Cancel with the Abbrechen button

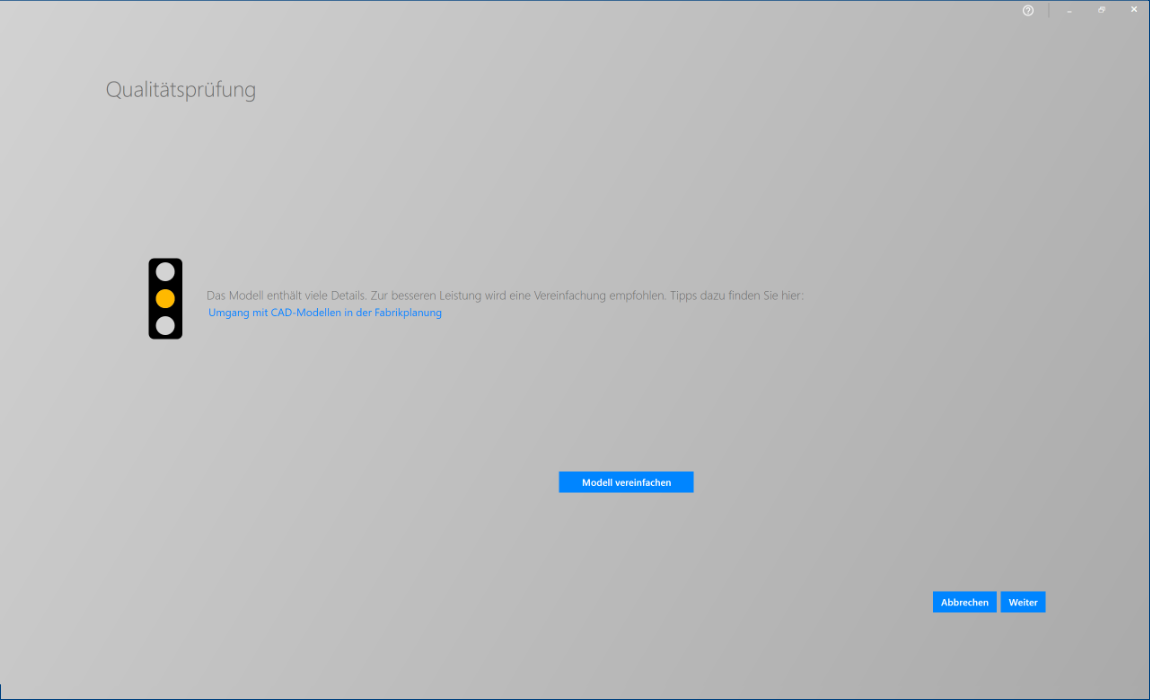pos(964,602)
